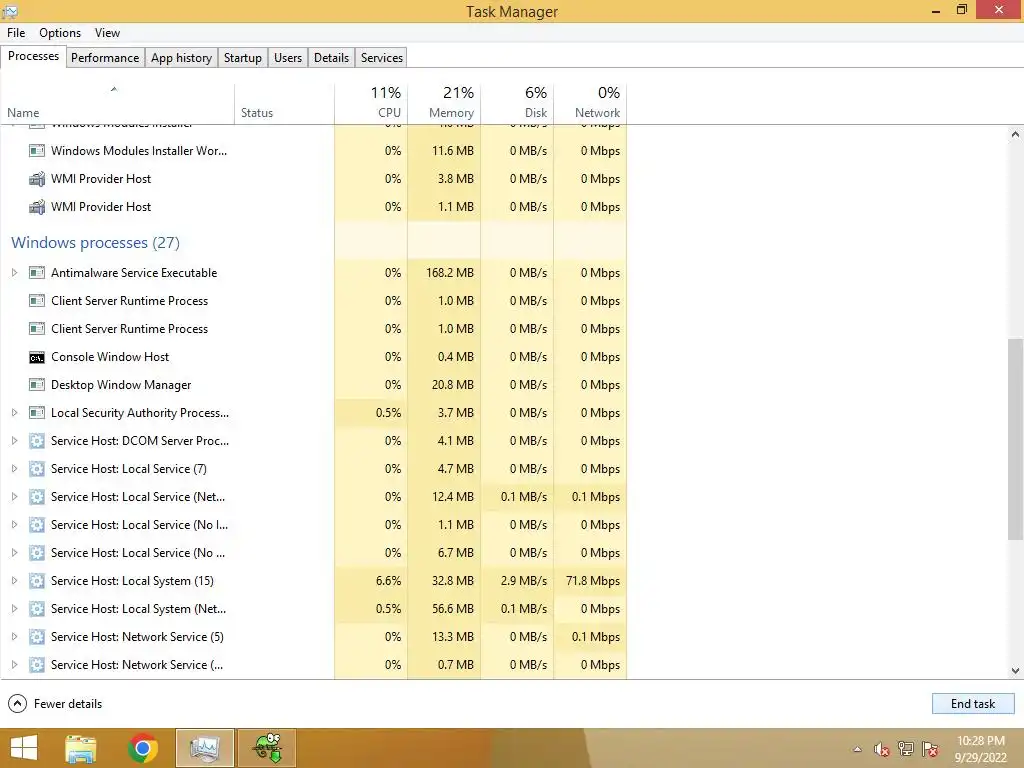Expand Antimalware Service Executable row
1024x768 pixels.
(14, 273)
